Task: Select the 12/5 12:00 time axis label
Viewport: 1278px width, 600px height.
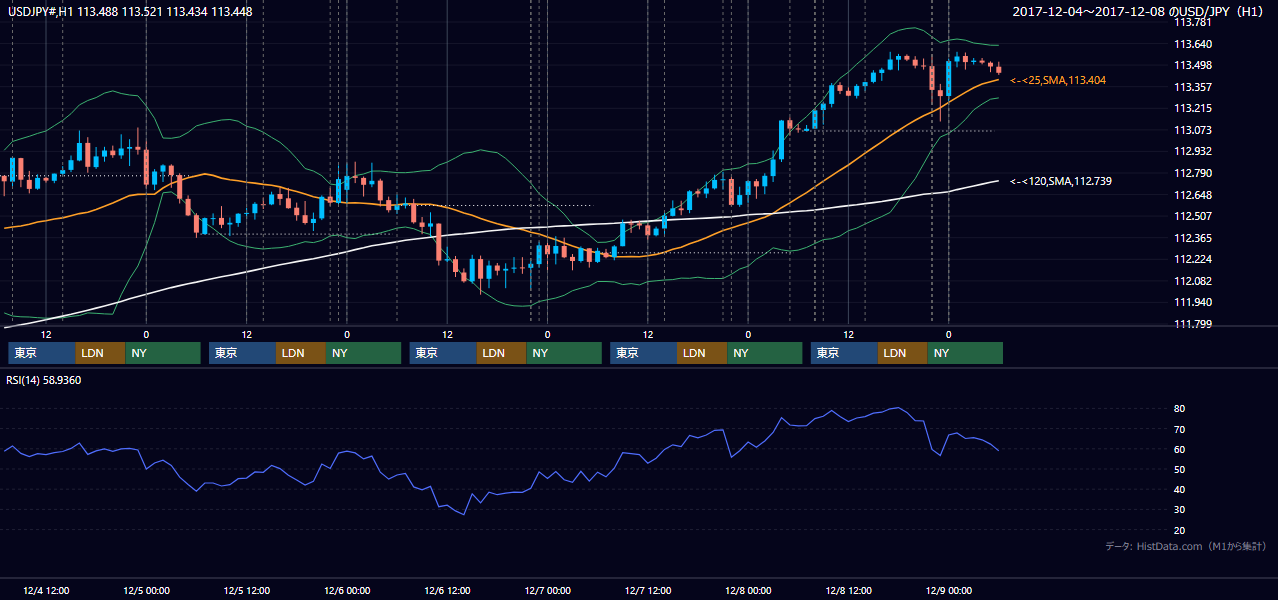Action: [x=247, y=590]
